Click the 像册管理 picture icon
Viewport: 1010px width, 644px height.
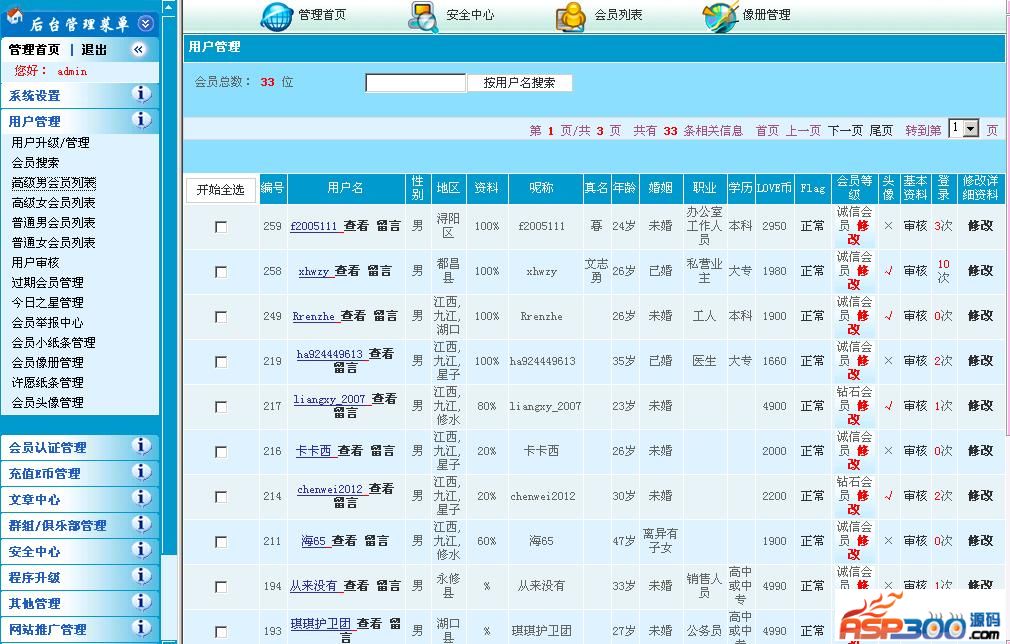(x=720, y=15)
